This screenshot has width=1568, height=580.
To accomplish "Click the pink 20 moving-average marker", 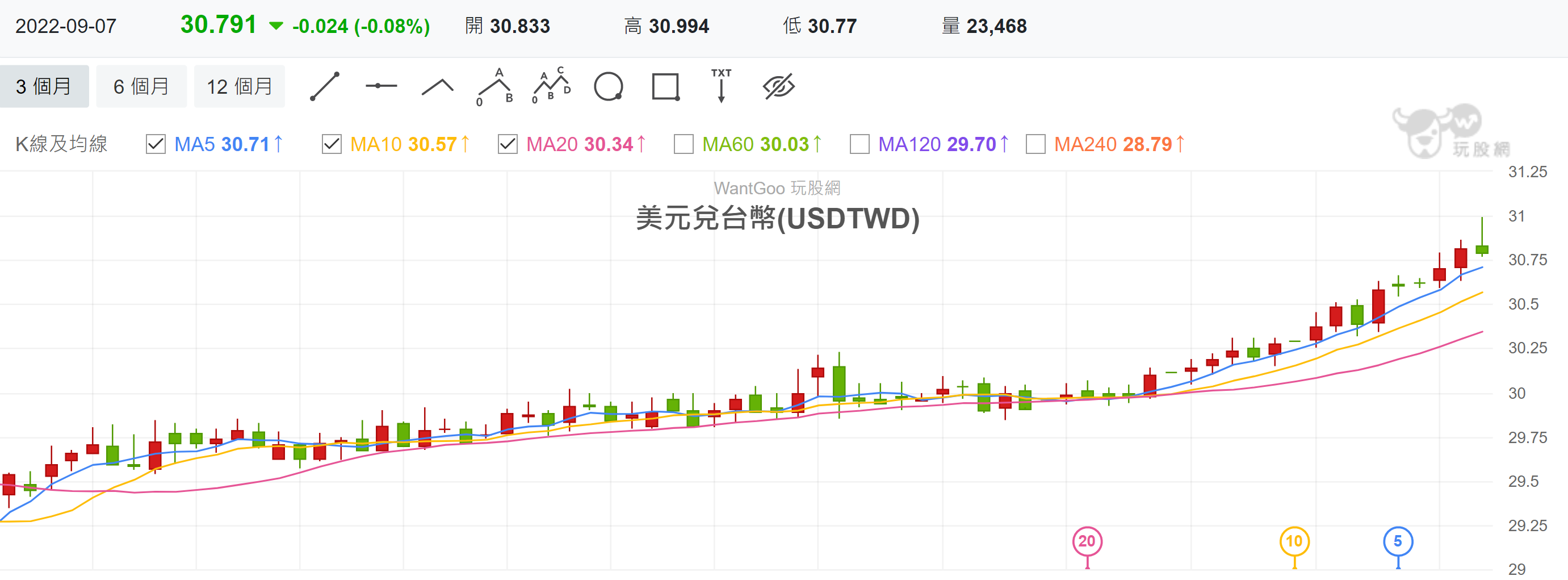I will pos(1087,541).
